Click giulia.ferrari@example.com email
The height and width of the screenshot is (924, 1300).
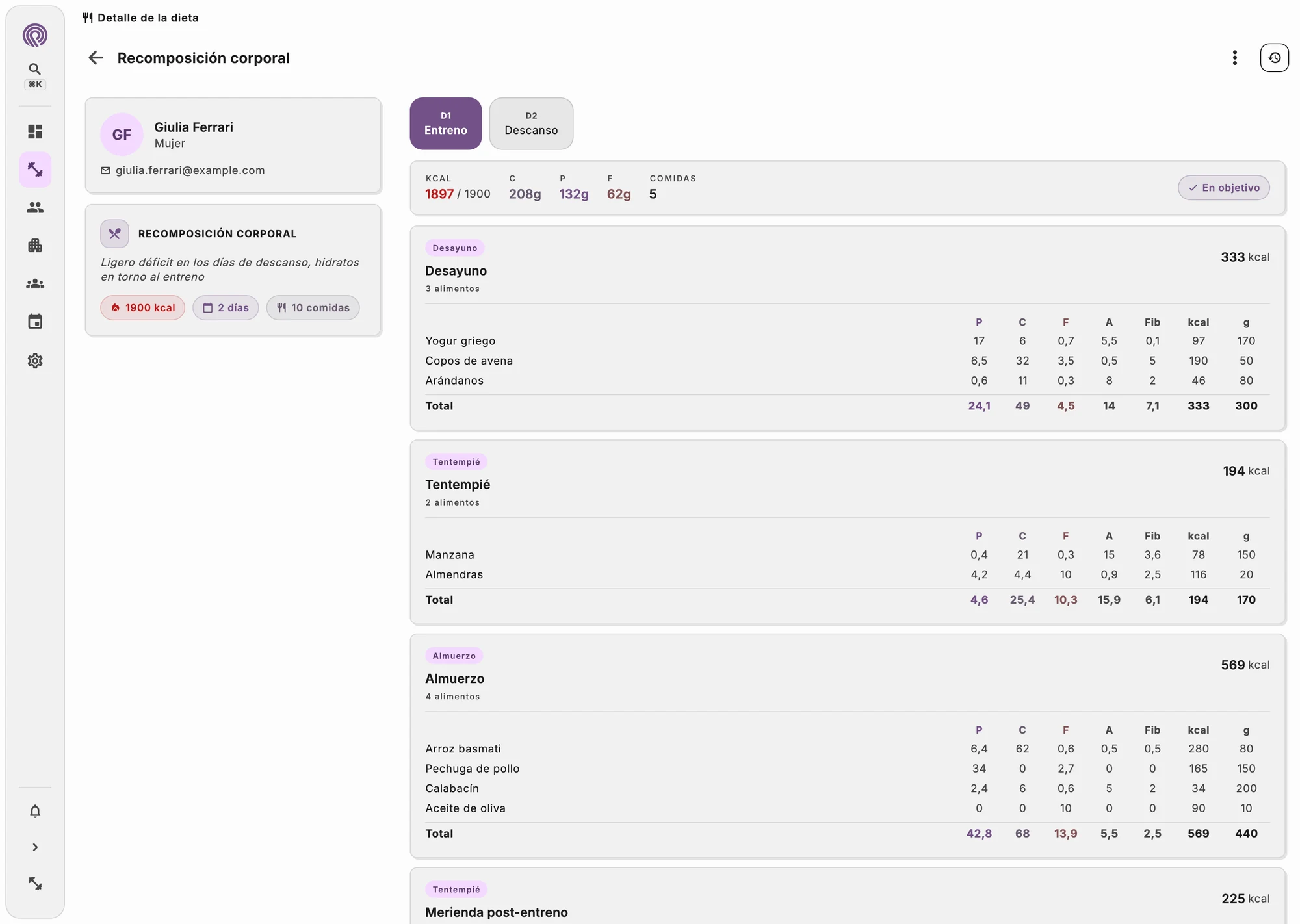point(190,170)
